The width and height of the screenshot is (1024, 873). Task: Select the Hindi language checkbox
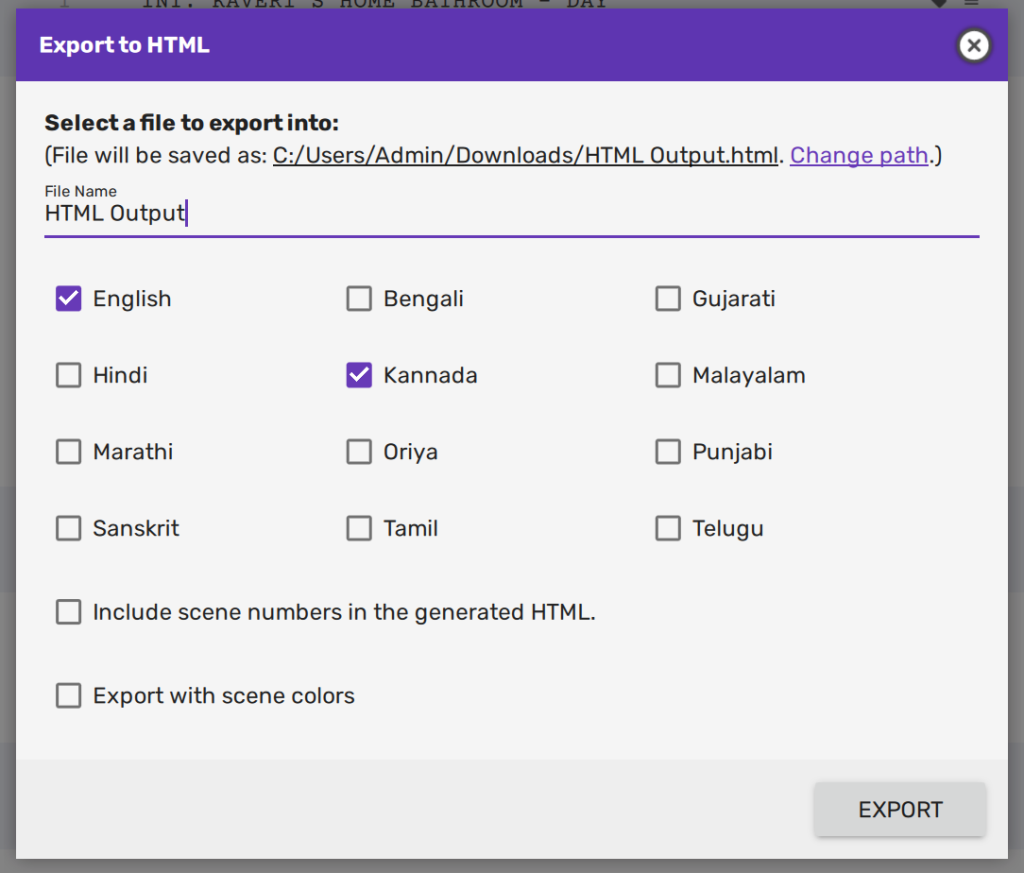[68, 375]
